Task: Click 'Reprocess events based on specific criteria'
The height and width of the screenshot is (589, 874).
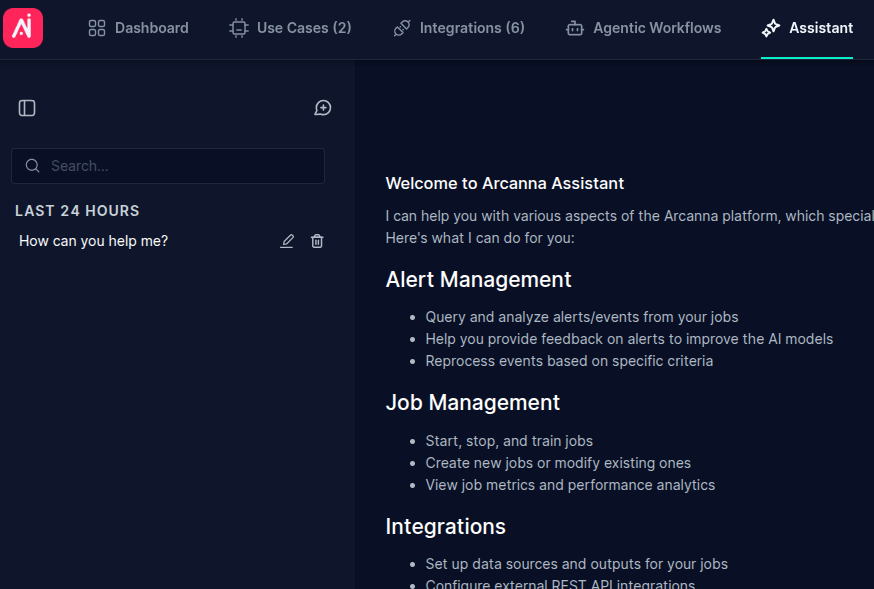Action: pos(569,361)
